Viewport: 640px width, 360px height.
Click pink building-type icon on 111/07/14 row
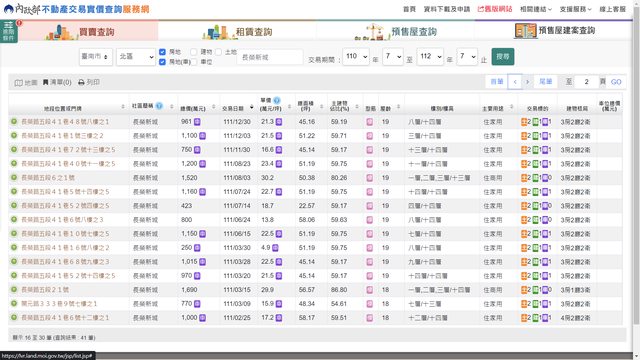pyautogui.click(x=370, y=206)
